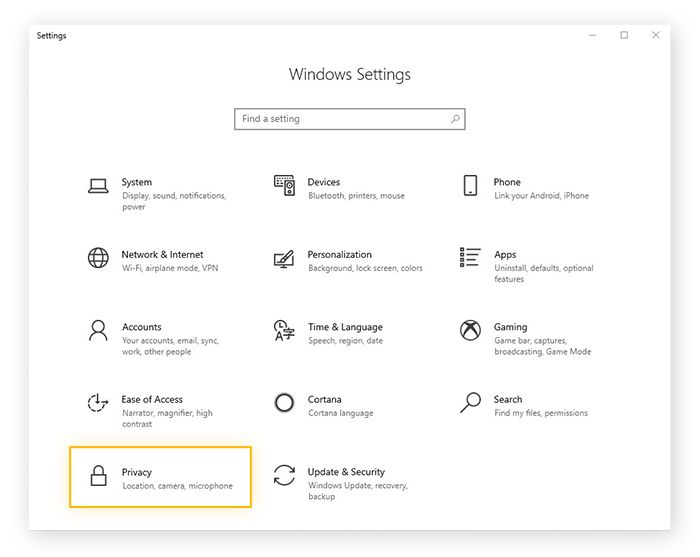Maximize the Settings window

(624, 35)
